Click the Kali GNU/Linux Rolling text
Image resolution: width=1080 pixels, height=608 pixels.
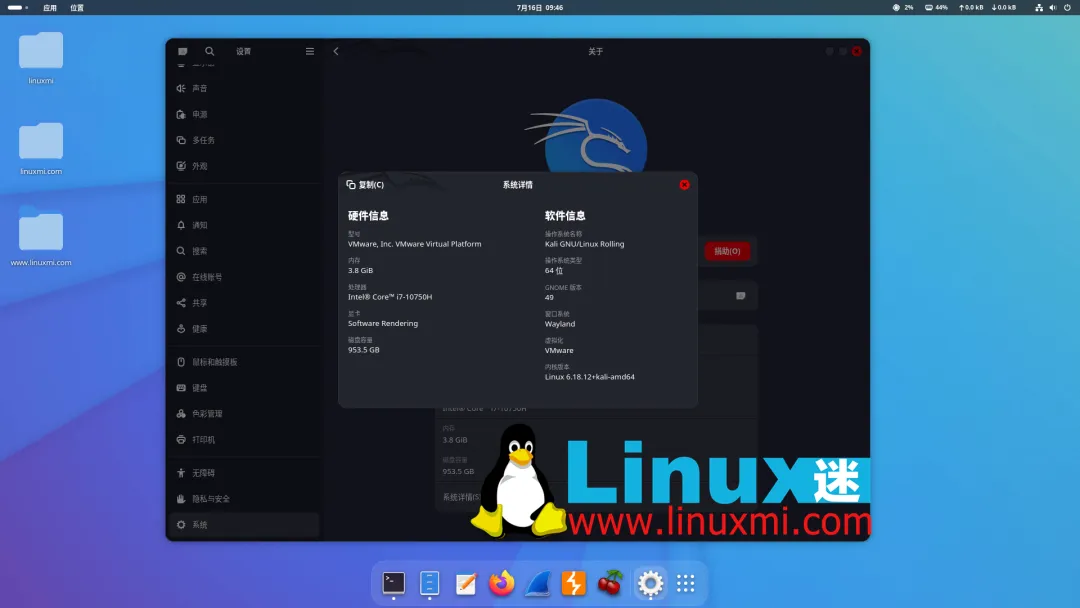[584, 244]
